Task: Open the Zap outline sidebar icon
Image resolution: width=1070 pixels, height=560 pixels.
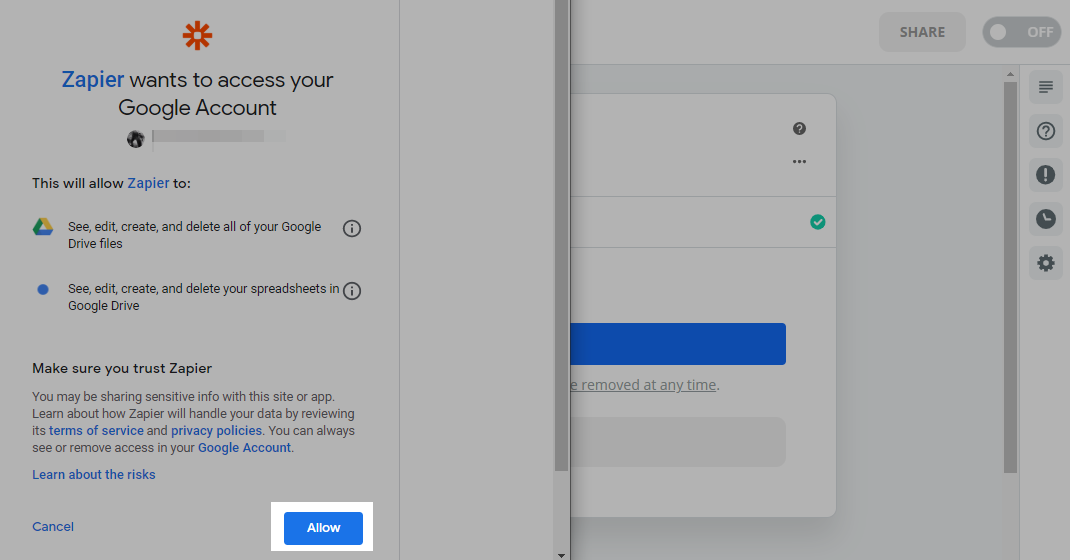Action: 1045,87
